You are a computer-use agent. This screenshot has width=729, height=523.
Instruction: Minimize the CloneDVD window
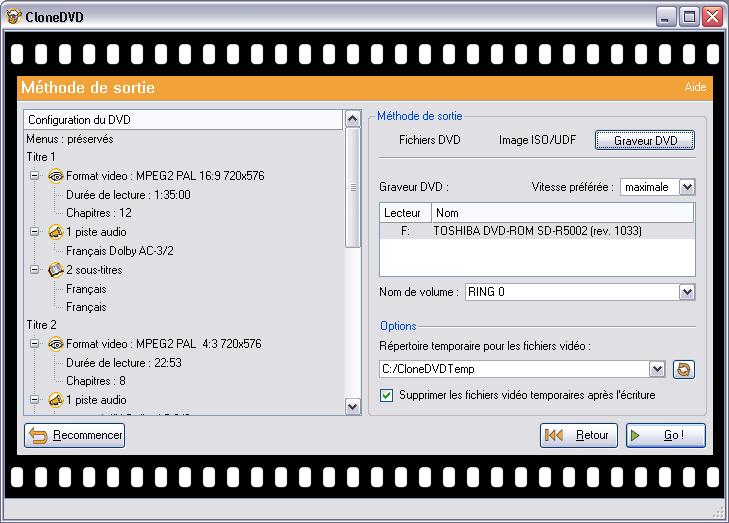pos(666,17)
